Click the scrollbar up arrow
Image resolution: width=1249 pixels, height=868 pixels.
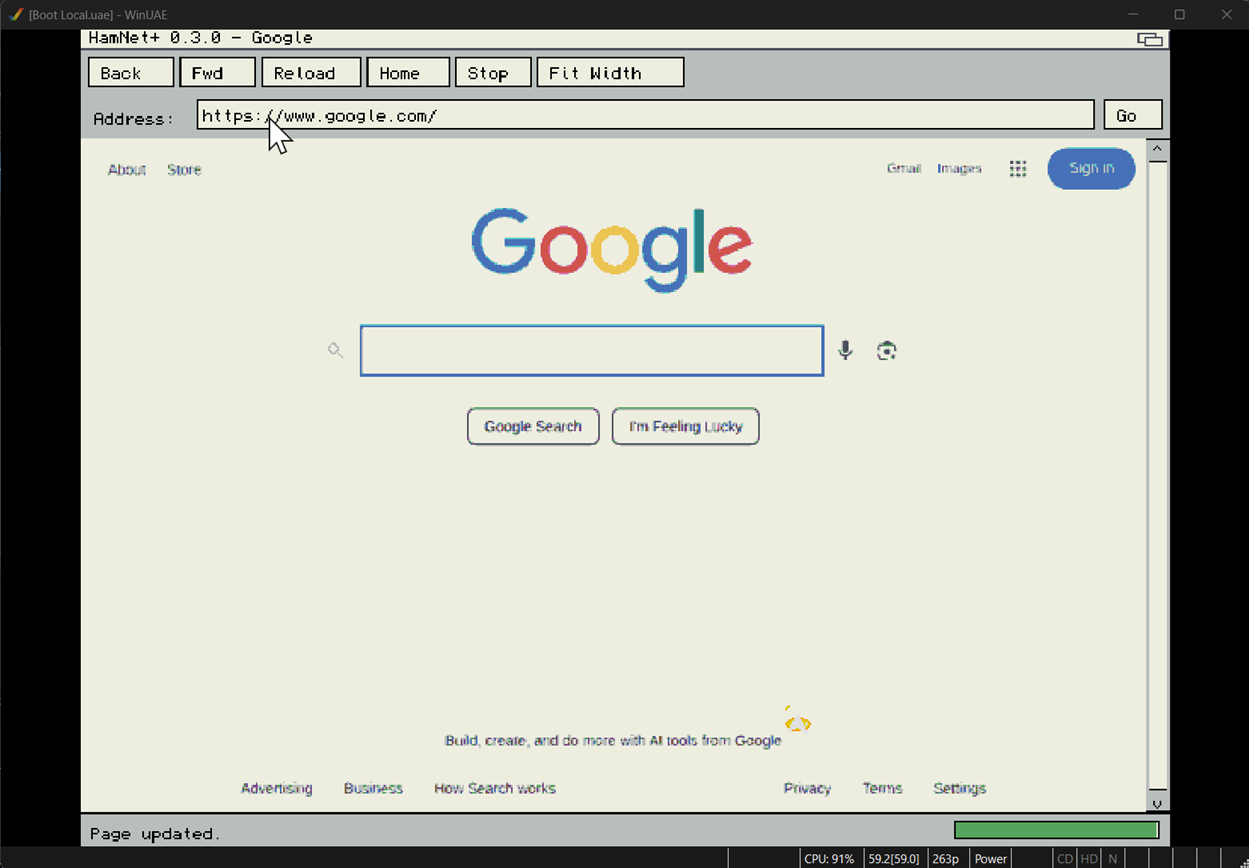pyautogui.click(x=1158, y=150)
